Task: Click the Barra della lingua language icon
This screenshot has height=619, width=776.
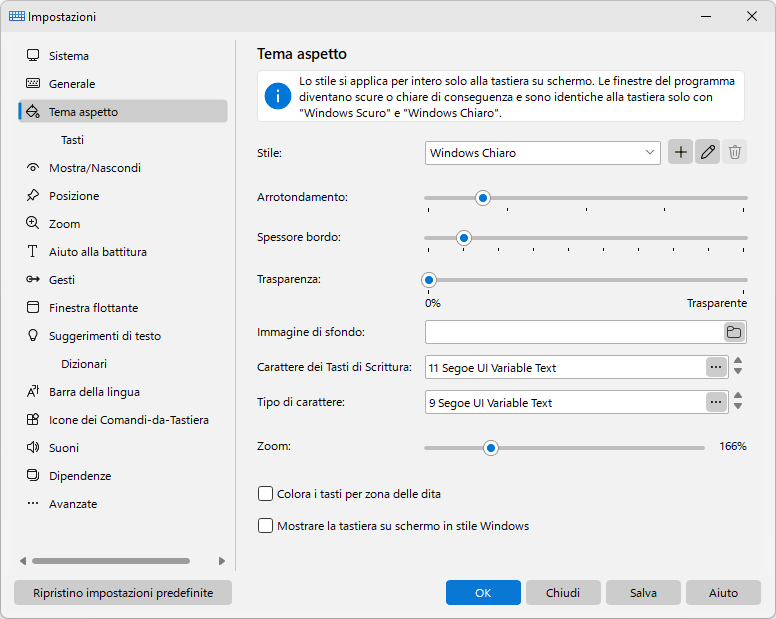Action: [33, 391]
